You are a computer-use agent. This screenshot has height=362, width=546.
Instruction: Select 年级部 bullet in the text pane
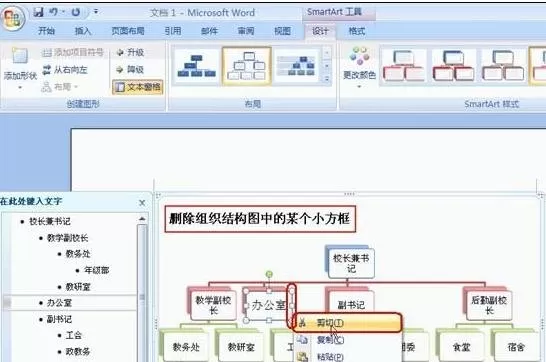pyautogui.click(x=96, y=270)
